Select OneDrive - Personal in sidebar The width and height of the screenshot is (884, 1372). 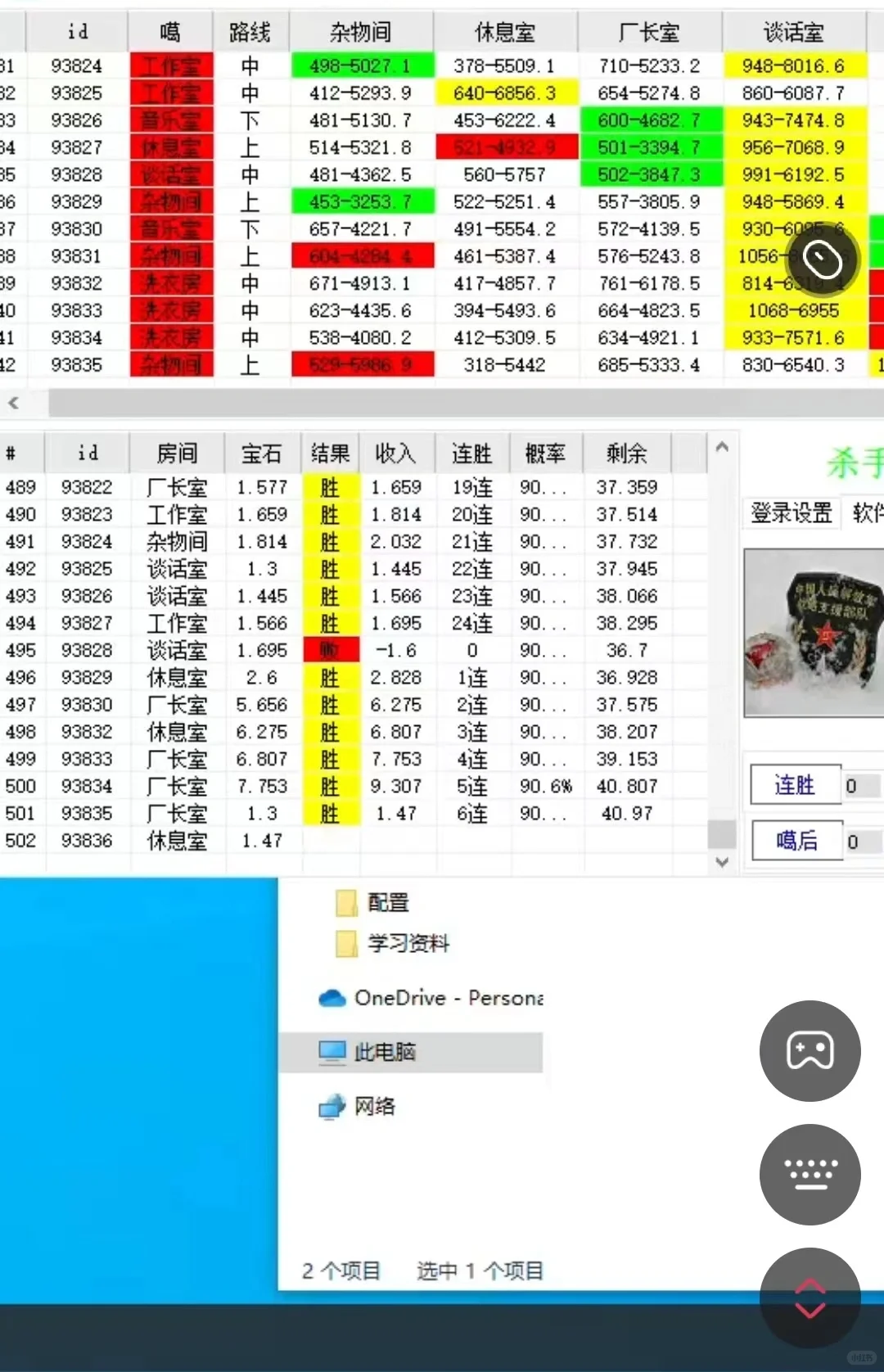431,998
